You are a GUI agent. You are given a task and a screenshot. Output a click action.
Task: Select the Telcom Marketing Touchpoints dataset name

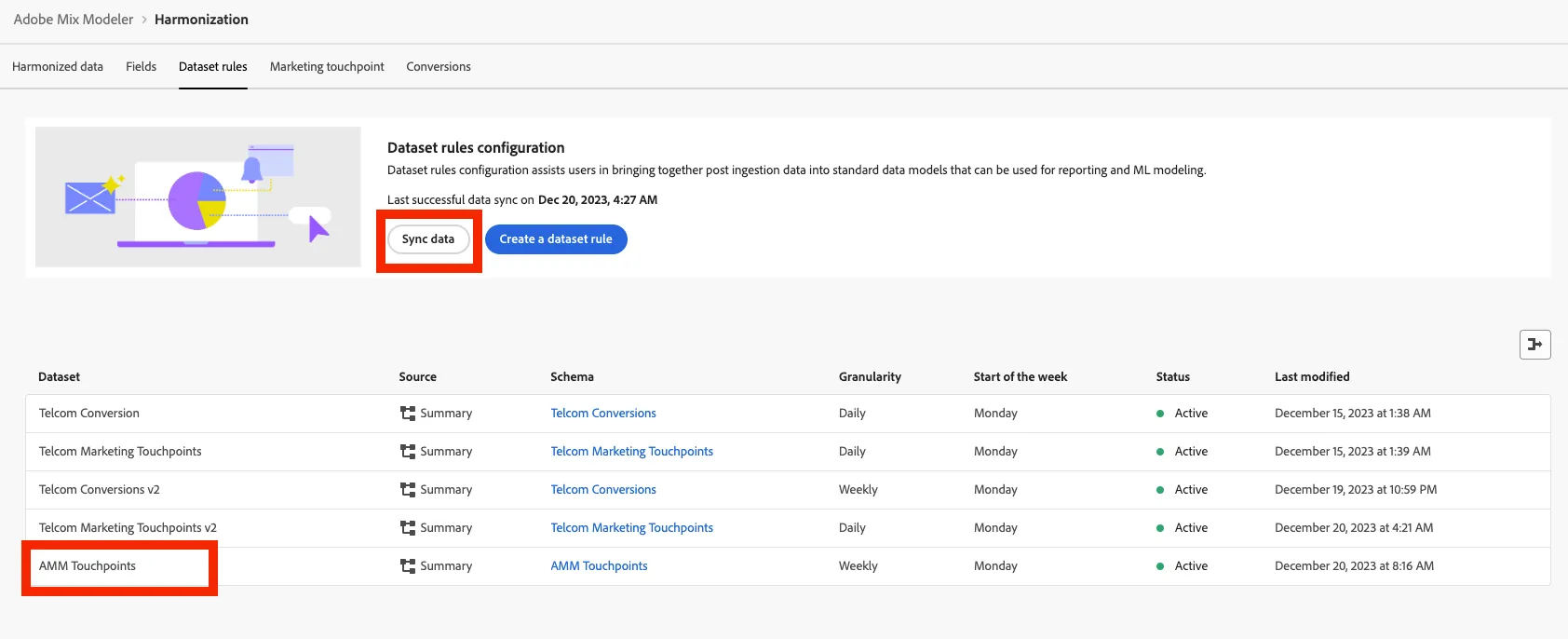click(x=120, y=452)
